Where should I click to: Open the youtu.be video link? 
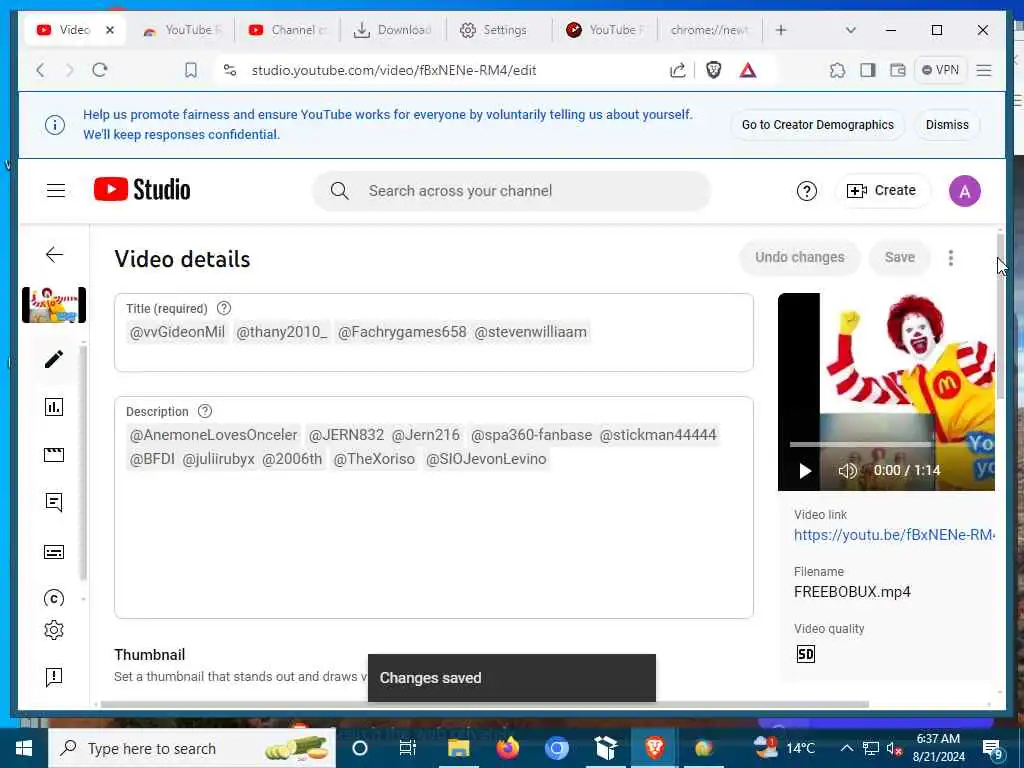coord(894,535)
